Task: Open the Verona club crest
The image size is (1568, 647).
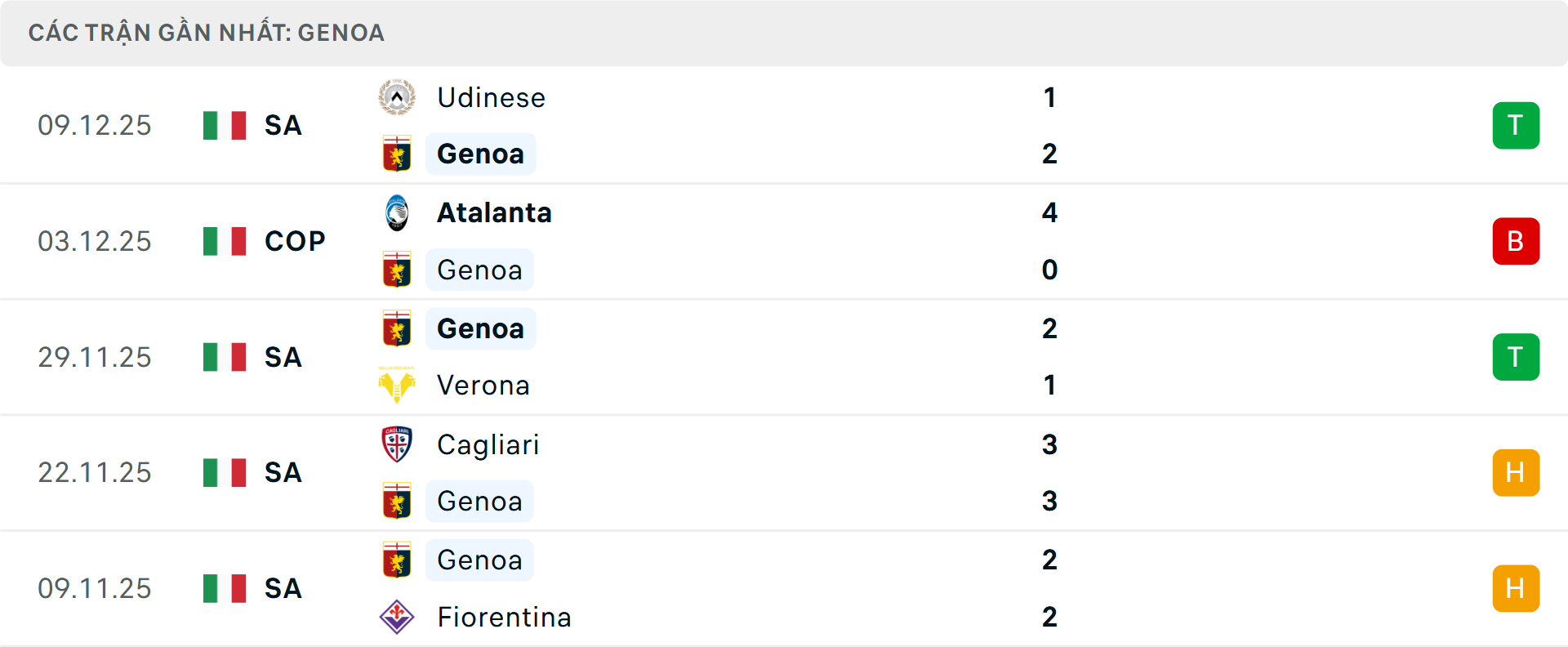Action: [x=398, y=385]
